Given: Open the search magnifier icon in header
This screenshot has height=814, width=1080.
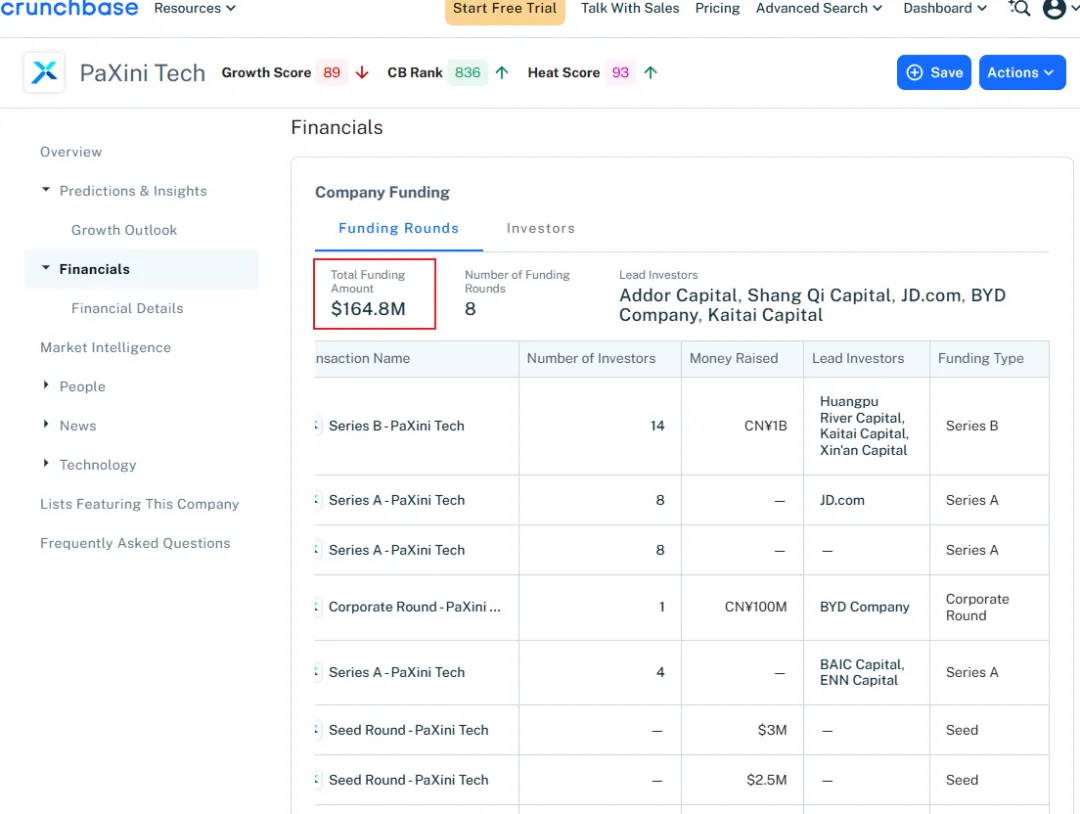Looking at the screenshot, I should 1019,9.
